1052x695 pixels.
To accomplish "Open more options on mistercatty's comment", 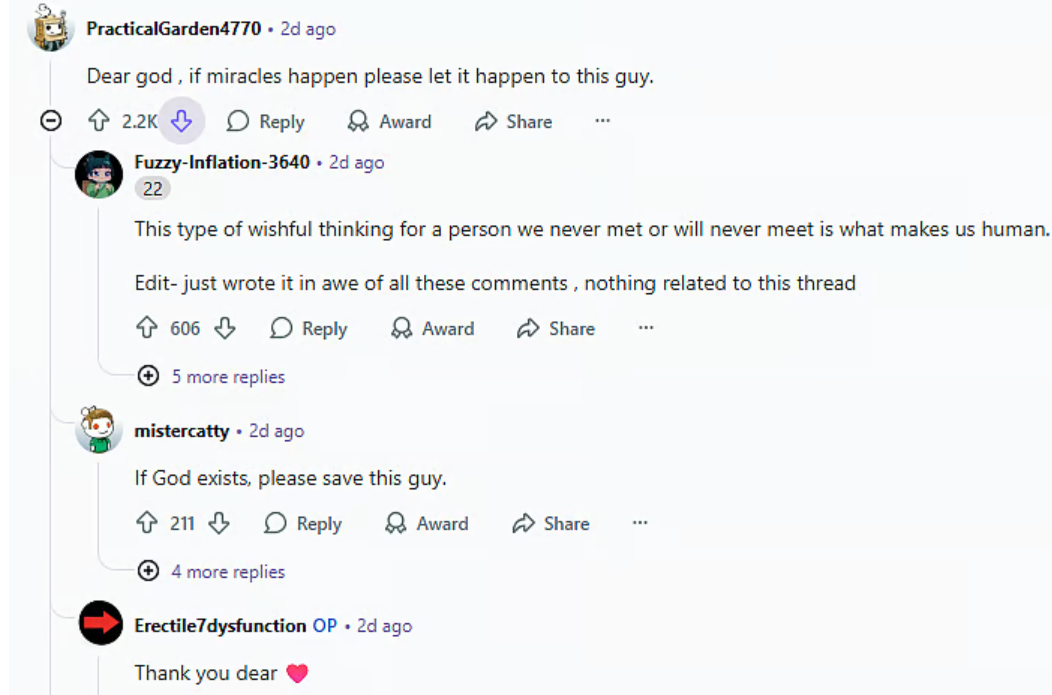I will (x=640, y=523).
